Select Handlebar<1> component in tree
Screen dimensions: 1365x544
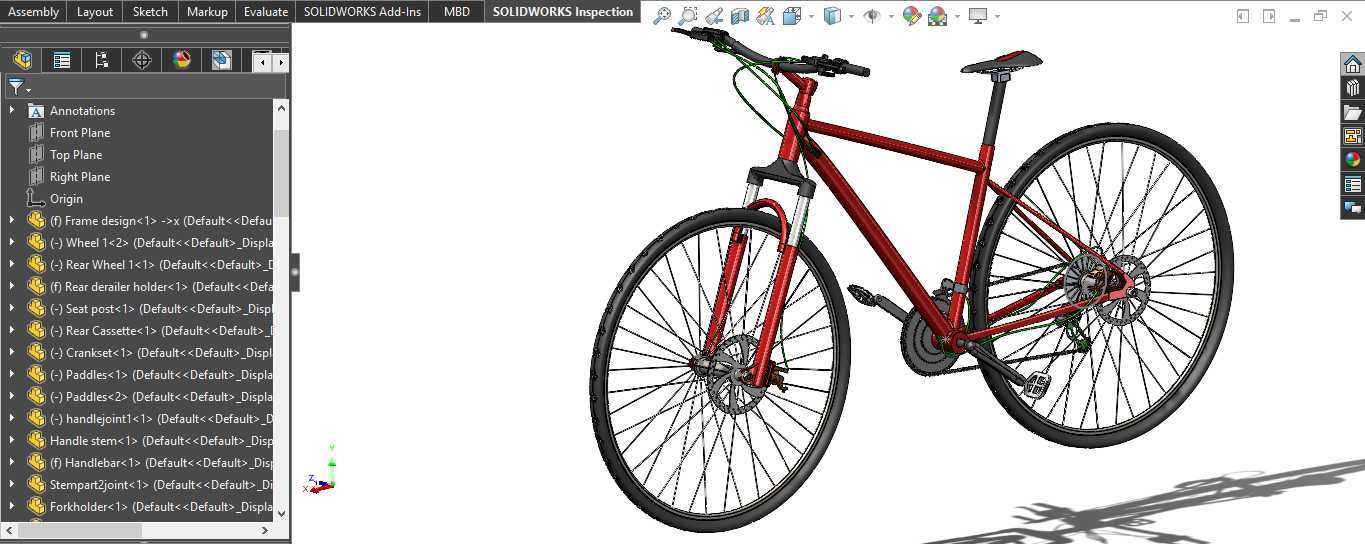[x=150, y=462]
